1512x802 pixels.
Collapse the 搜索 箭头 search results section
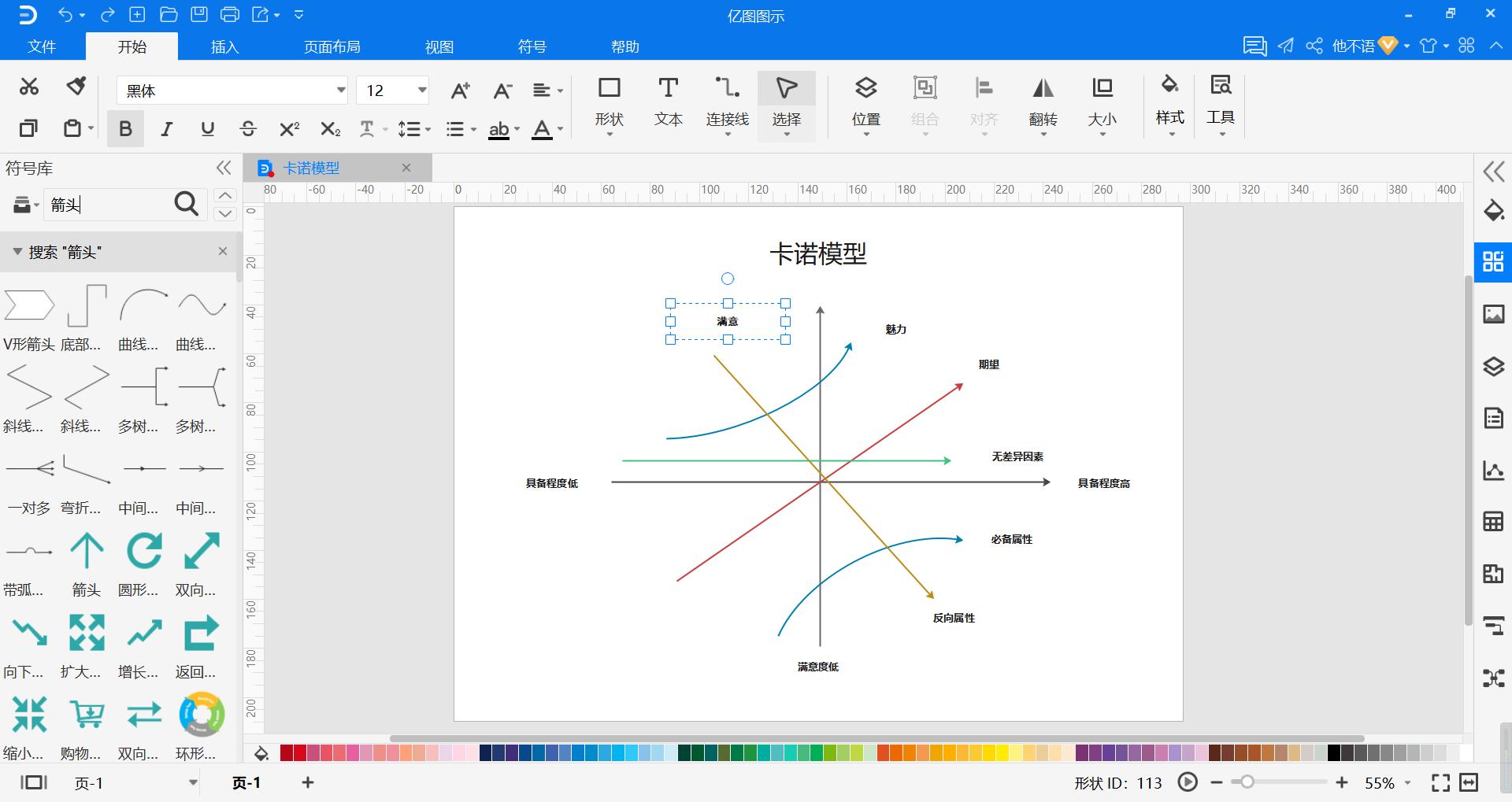(17, 251)
